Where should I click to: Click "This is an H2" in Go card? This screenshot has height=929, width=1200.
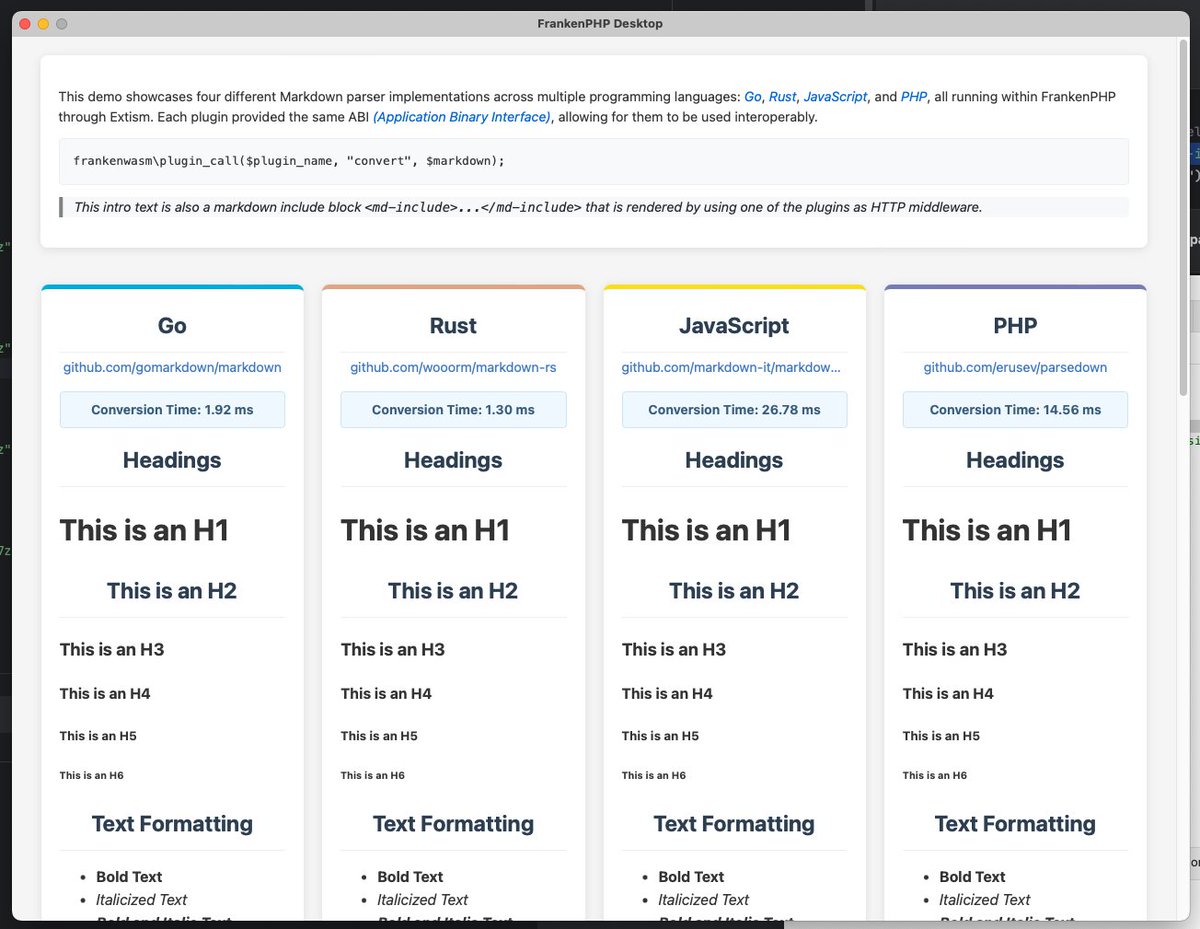(172, 591)
